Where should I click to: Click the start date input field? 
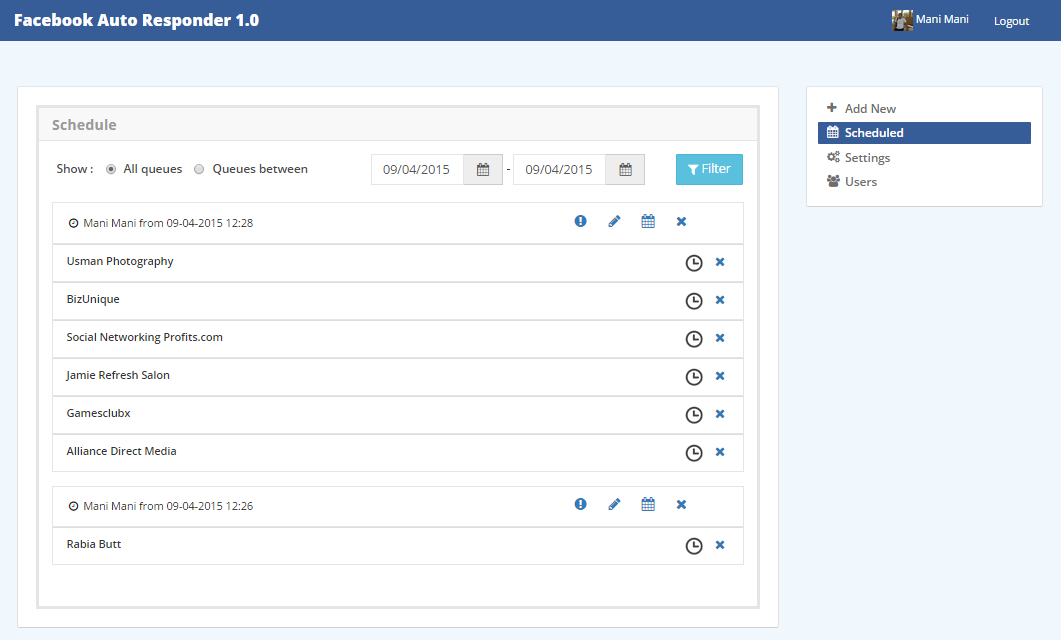click(417, 170)
